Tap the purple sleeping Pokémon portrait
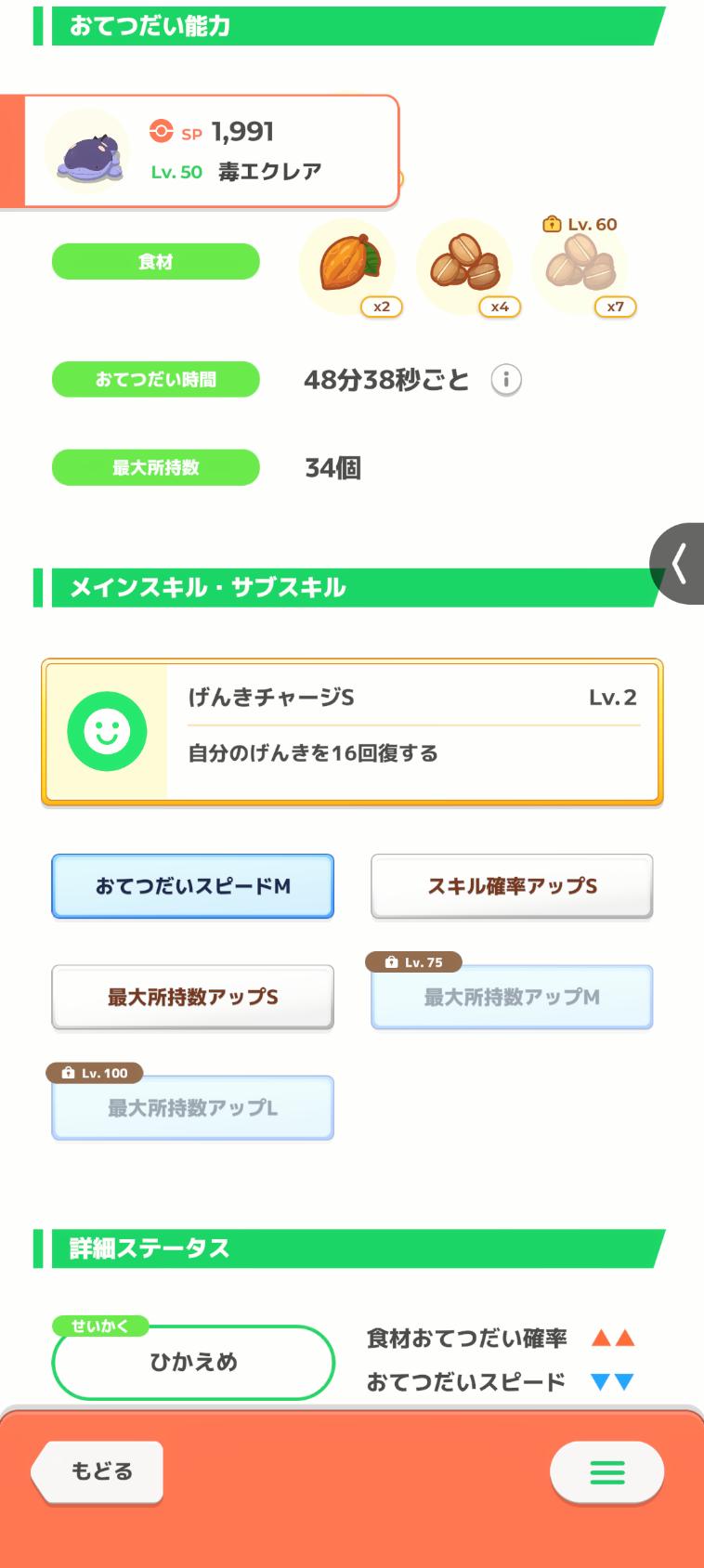Image resolution: width=704 pixels, height=1568 pixels. (87, 150)
